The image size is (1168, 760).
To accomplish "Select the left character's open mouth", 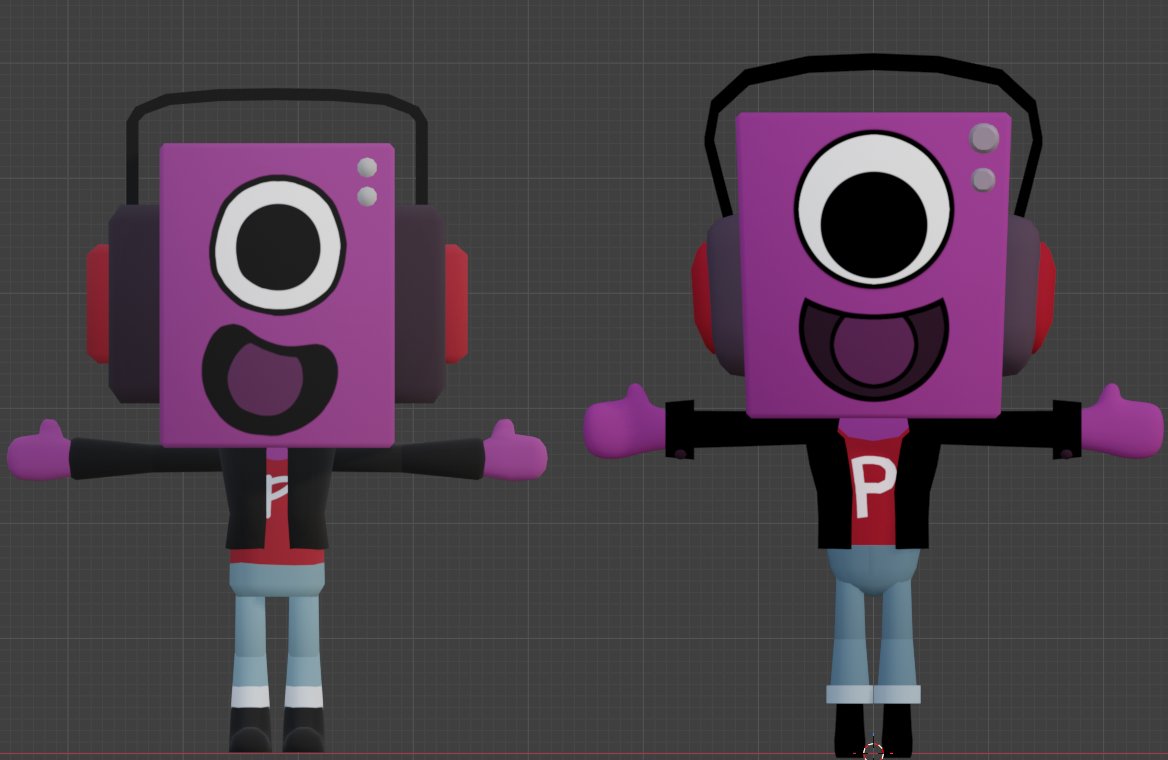I will [x=269, y=381].
